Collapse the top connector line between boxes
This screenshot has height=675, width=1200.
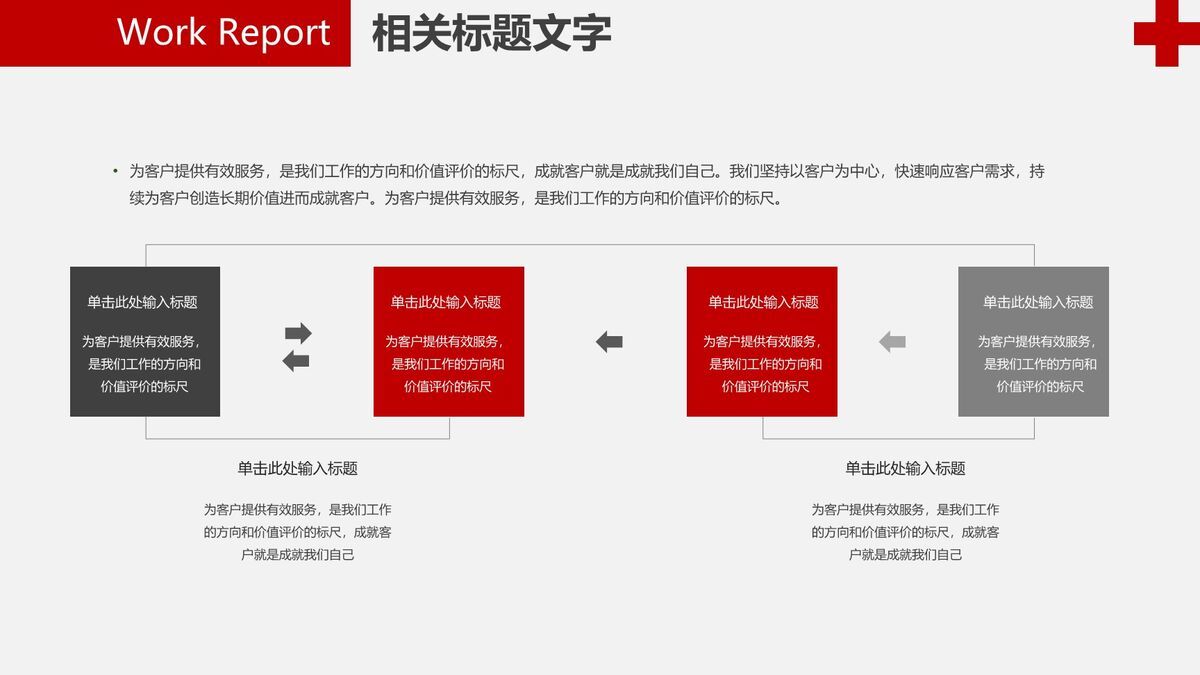[x=590, y=247]
